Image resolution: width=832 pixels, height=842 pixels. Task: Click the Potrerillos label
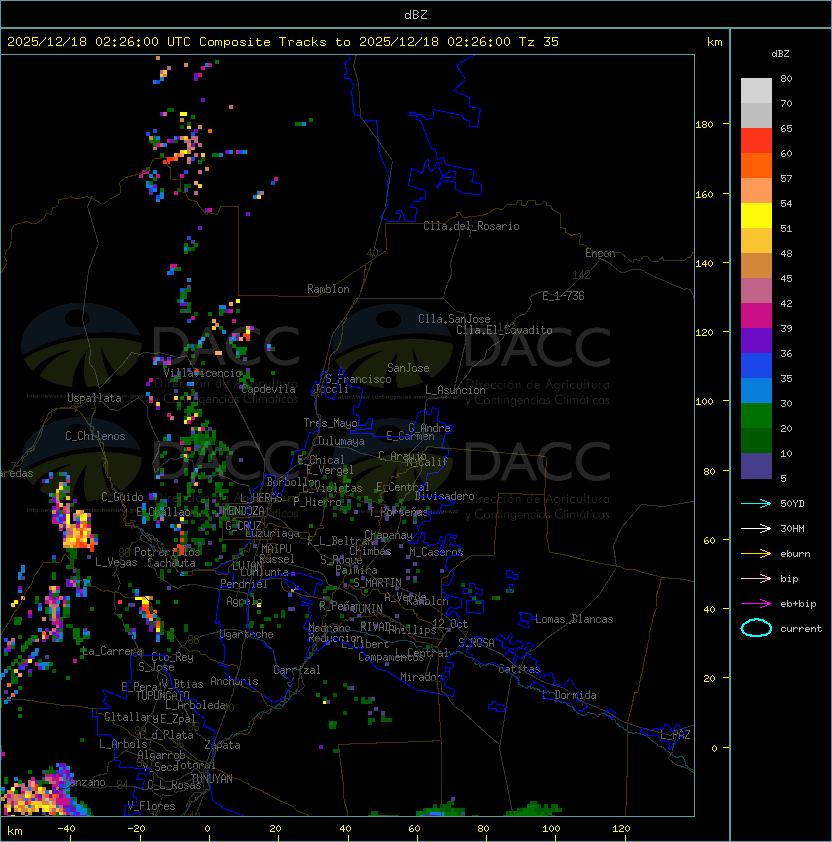(167, 552)
